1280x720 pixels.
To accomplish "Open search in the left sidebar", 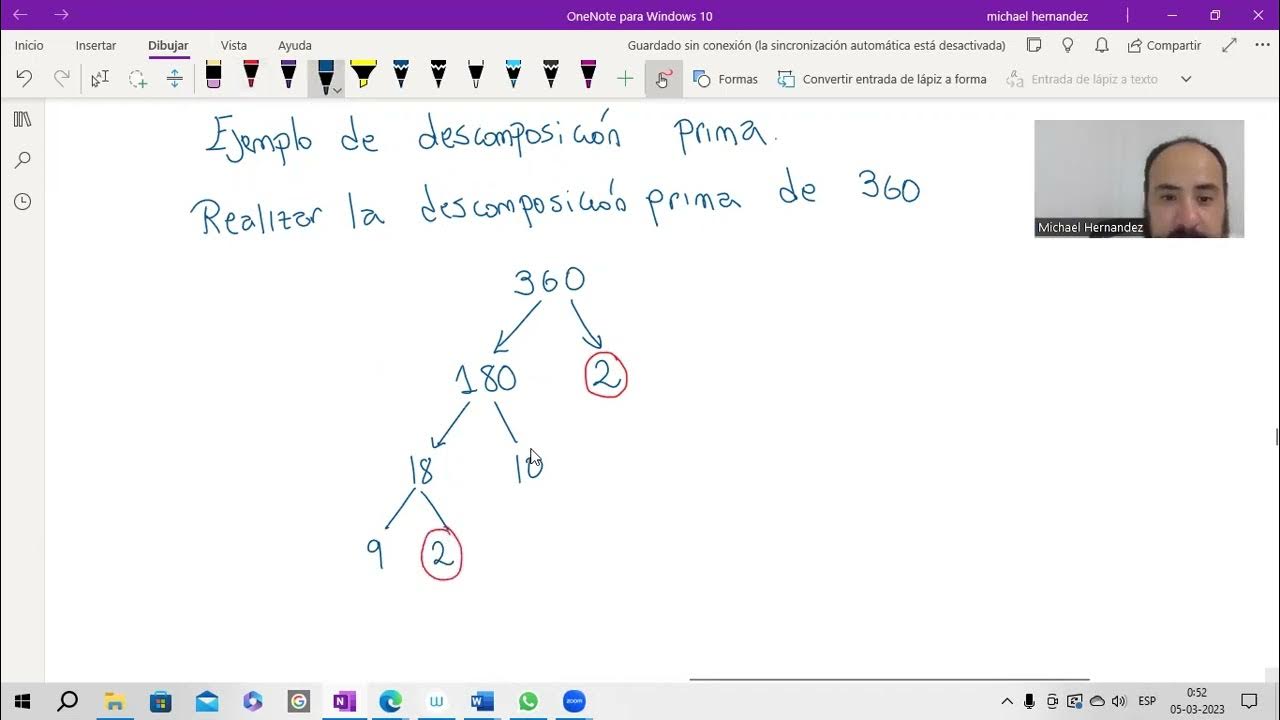I will (x=22, y=160).
